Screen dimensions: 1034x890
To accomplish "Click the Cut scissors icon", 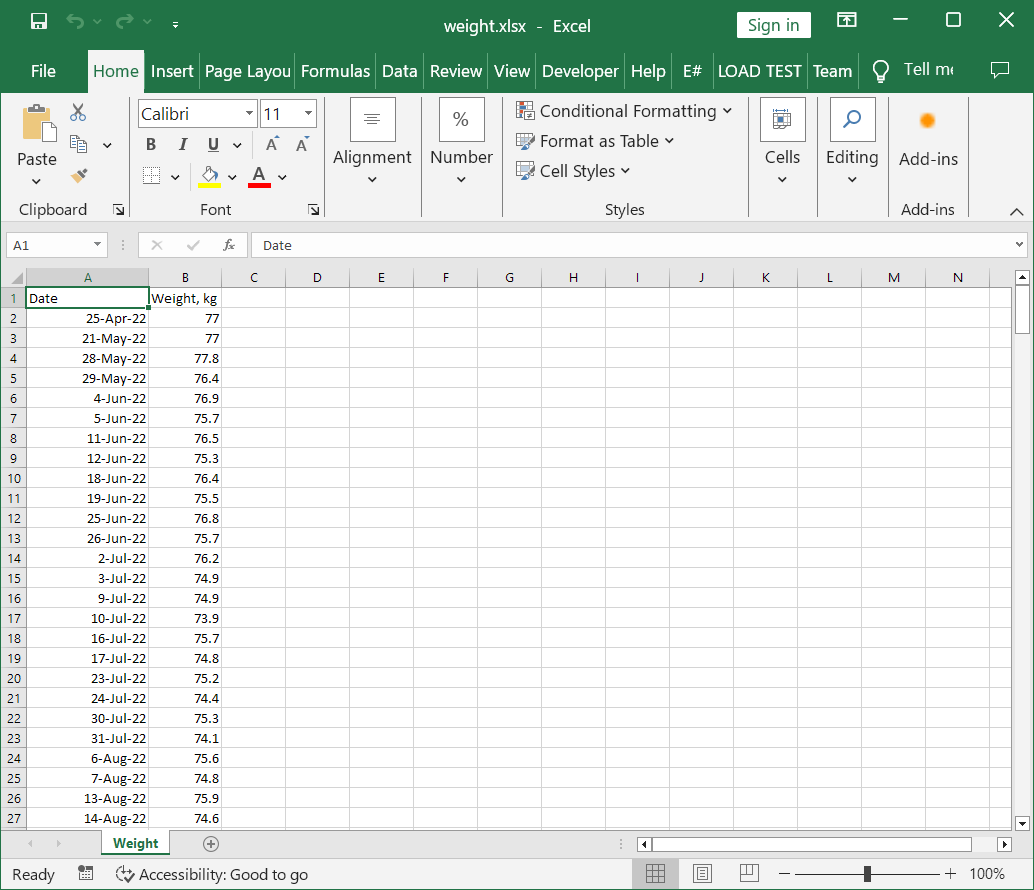I will 78,113.
